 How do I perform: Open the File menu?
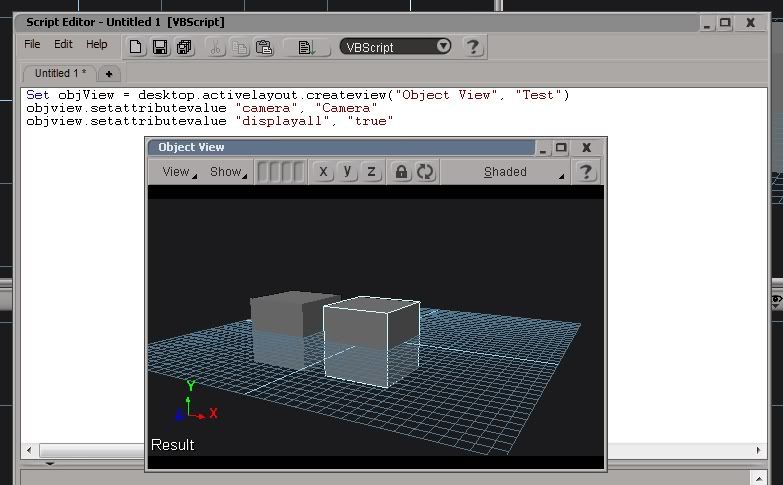[32, 44]
